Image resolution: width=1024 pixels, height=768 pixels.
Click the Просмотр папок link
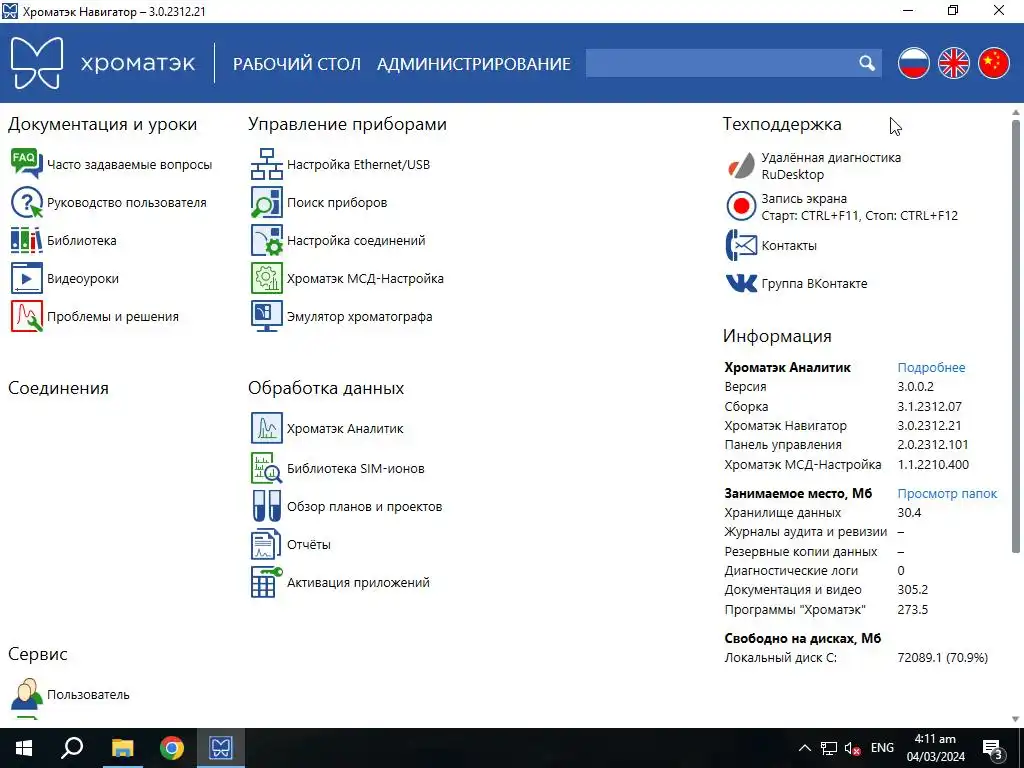point(947,494)
